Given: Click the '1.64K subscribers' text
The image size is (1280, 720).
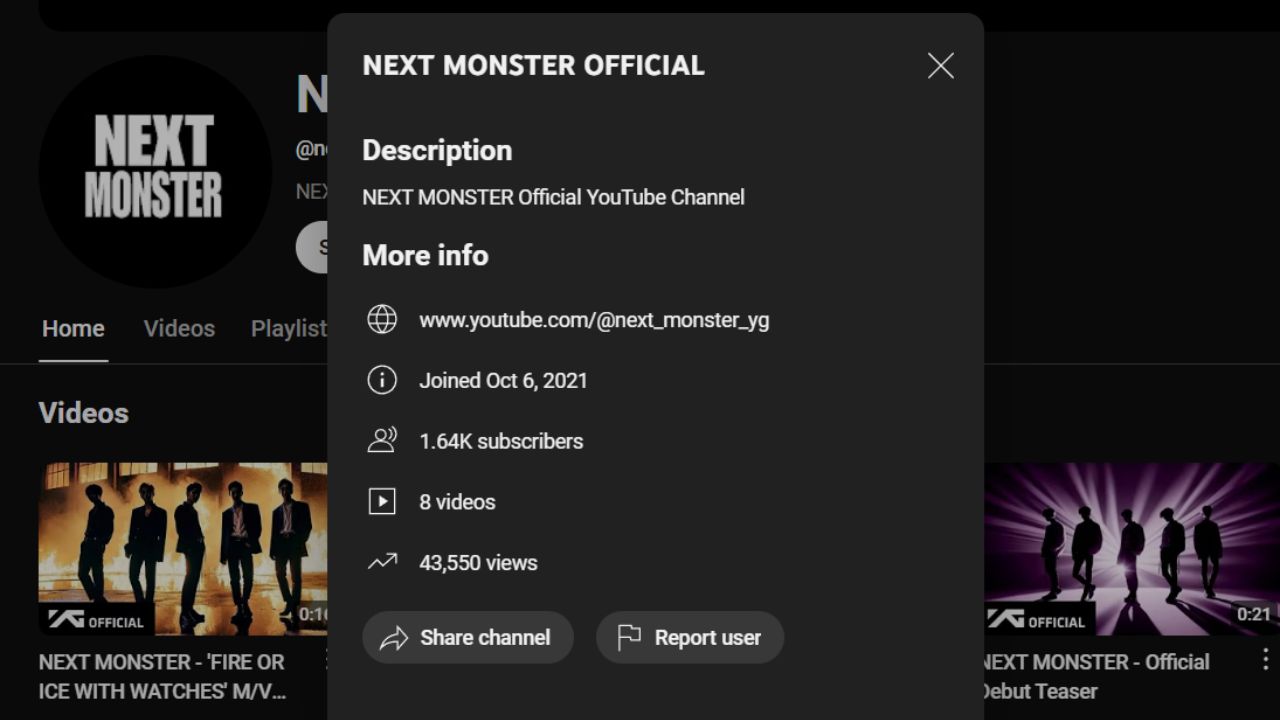Looking at the screenshot, I should [501, 441].
